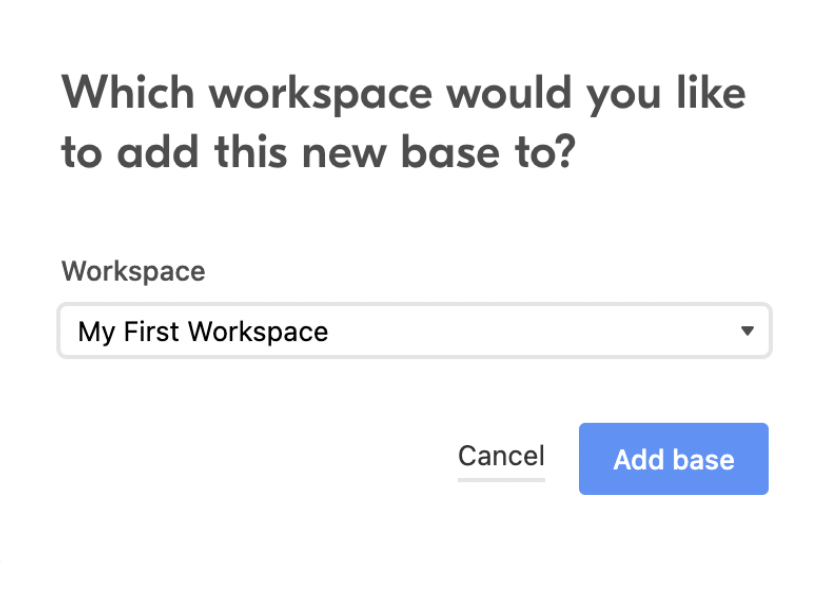Click the 'My First Workspace' text

coord(203,332)
